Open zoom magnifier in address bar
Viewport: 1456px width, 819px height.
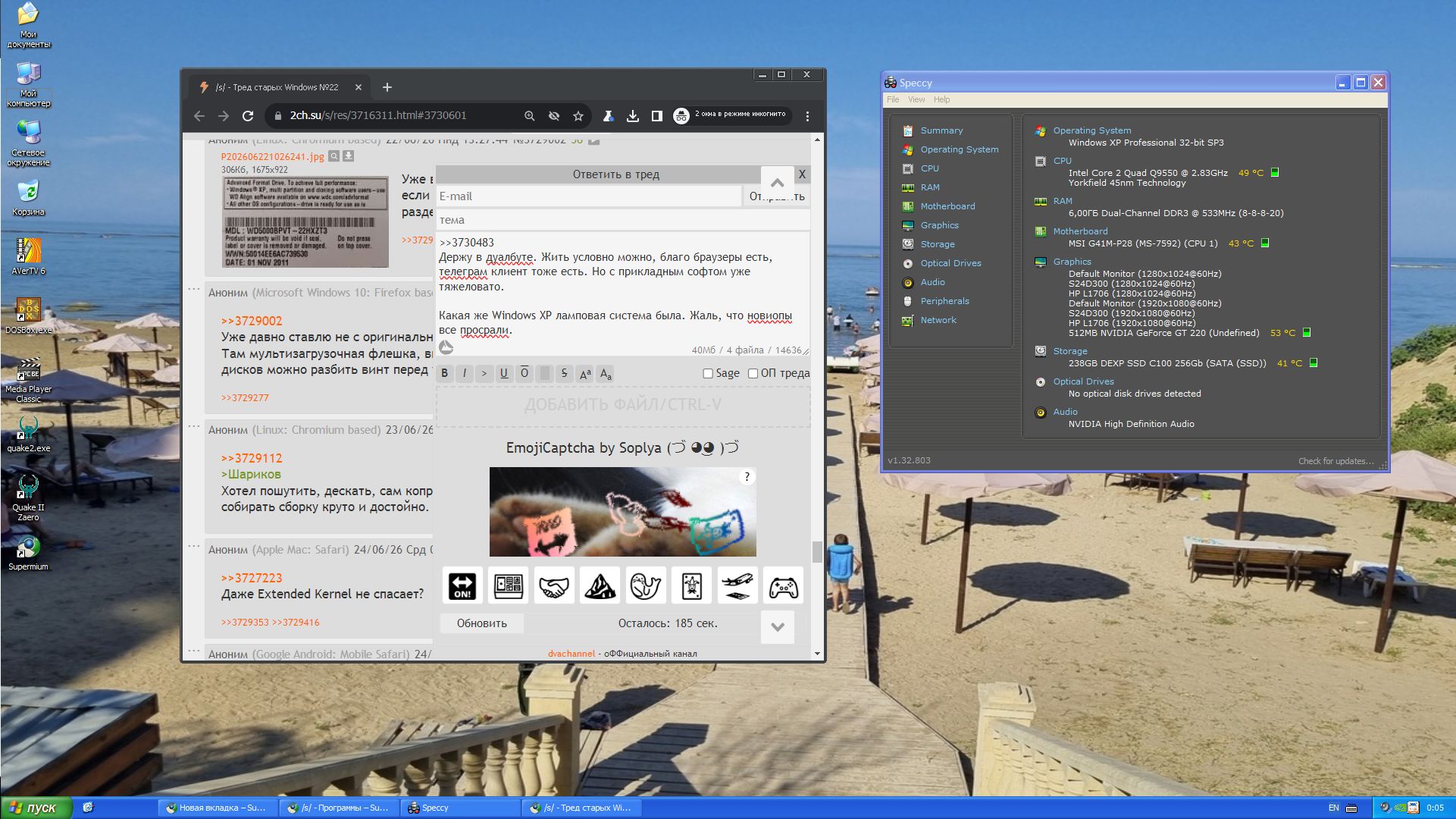point(530,116)
